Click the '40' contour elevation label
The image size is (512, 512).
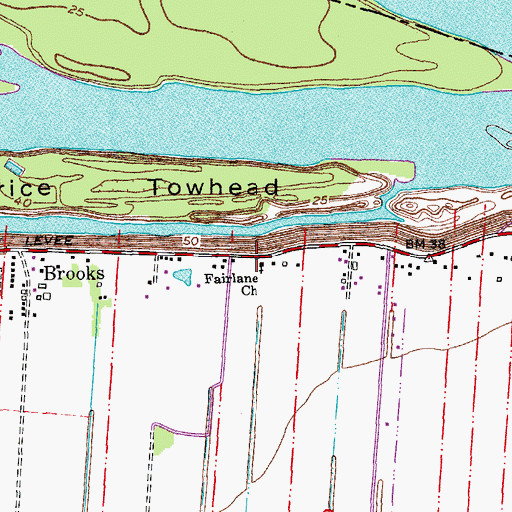pos(23,202)
